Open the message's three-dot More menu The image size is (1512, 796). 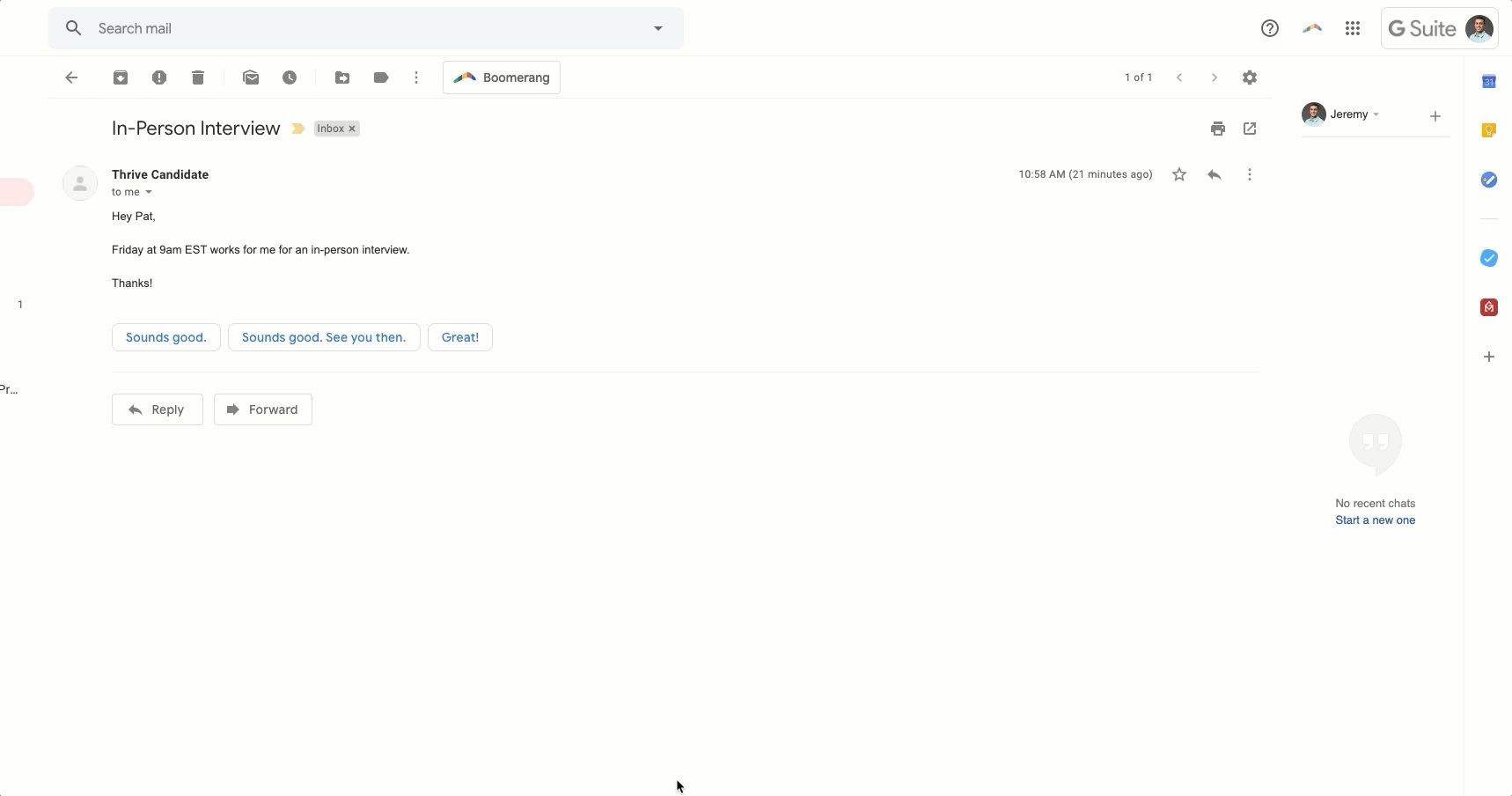[x=1250, y=174]
